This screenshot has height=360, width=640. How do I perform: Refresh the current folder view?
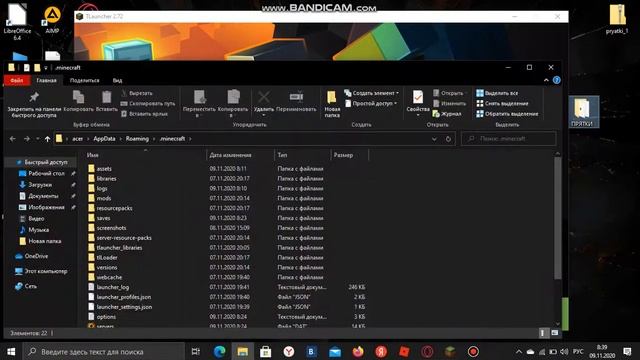(x=448, y=139)
